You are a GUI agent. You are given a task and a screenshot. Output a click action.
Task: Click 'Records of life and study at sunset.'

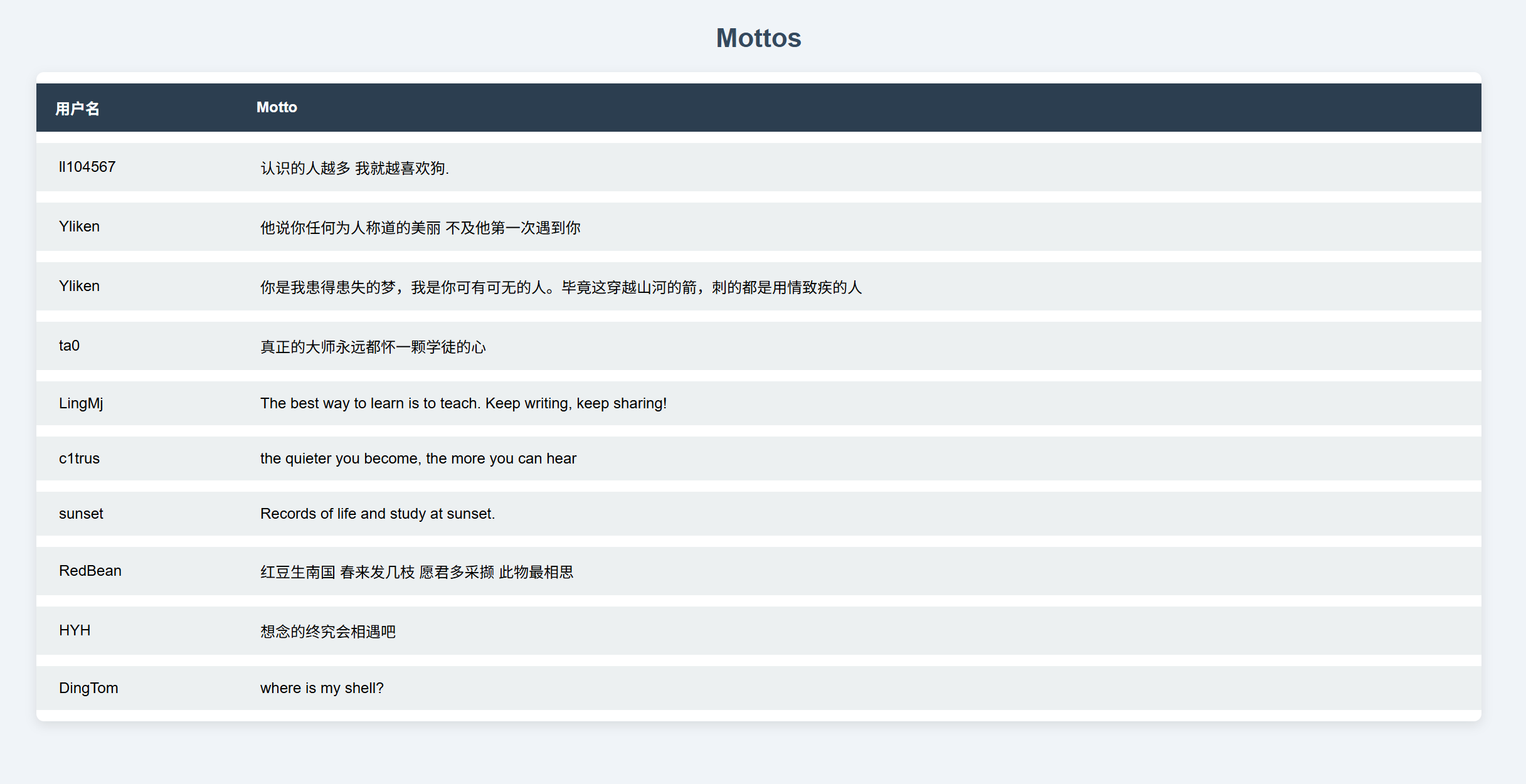377,514
